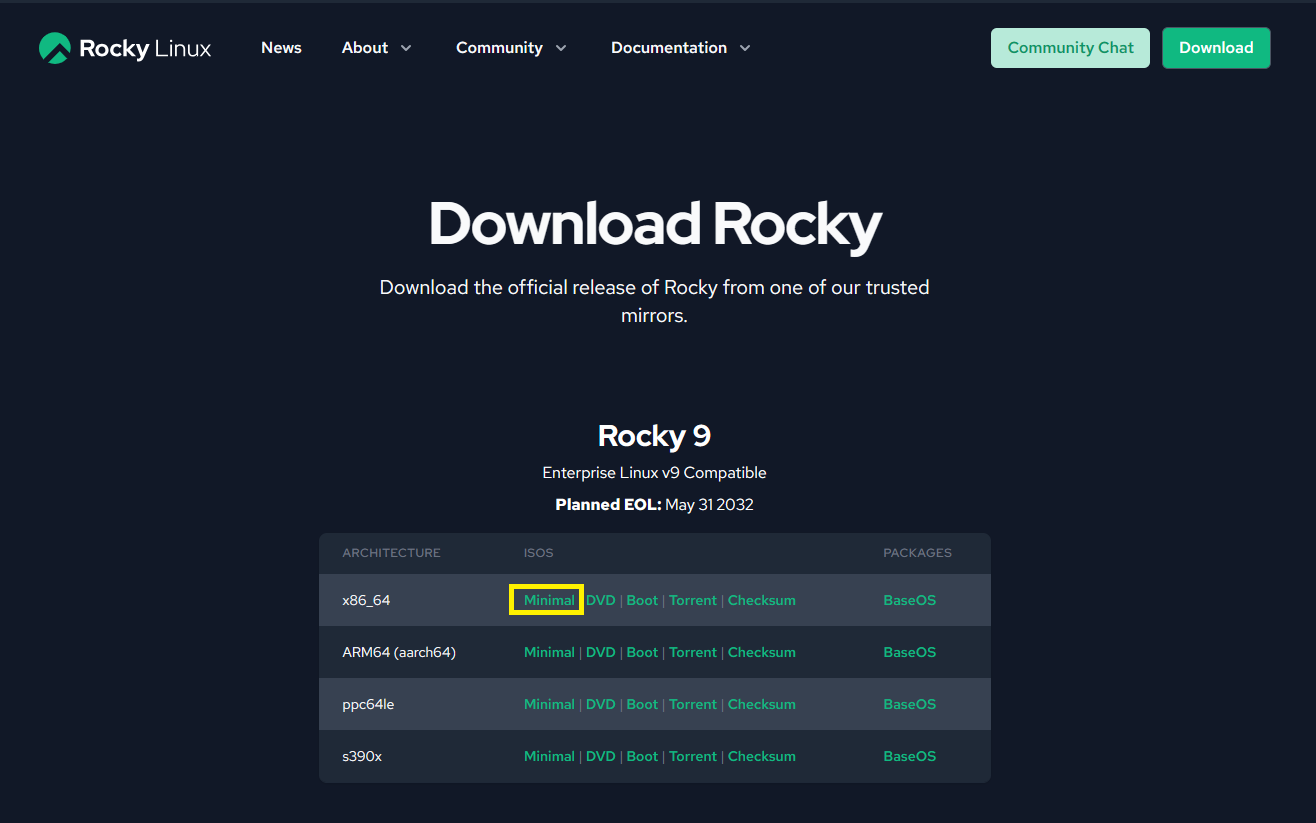Click the x86_64 architecture cell

366,600
